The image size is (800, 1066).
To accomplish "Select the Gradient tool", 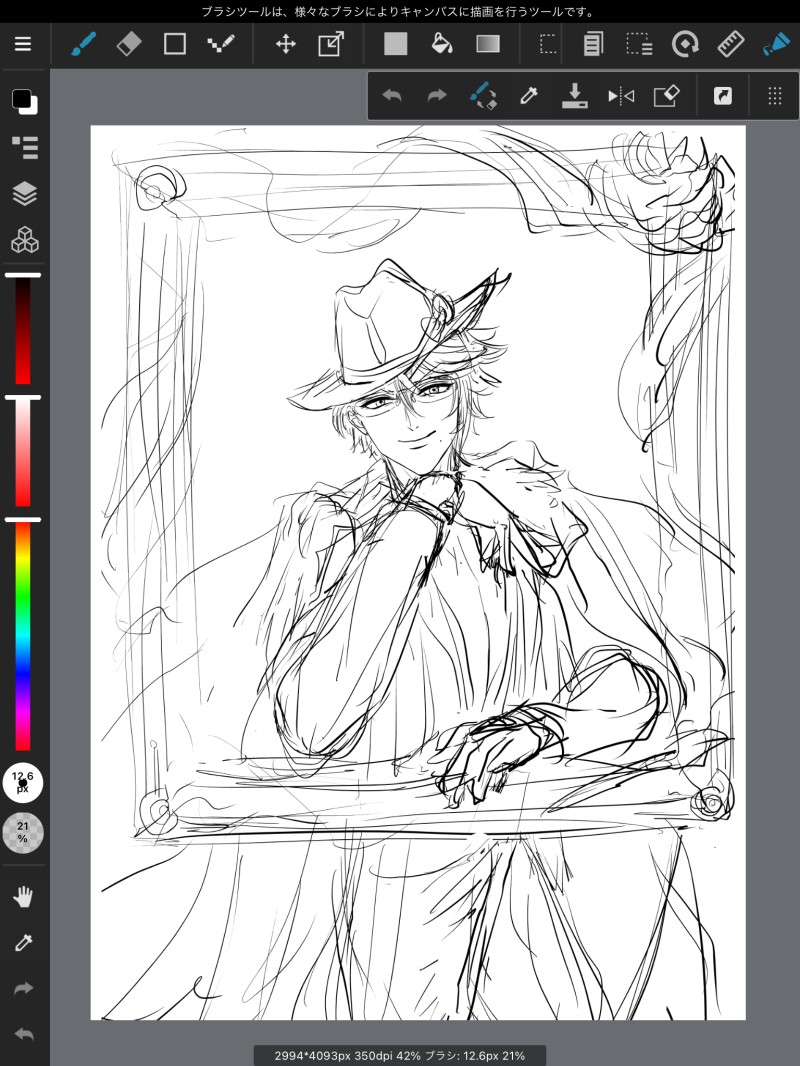I will point(488,44).
